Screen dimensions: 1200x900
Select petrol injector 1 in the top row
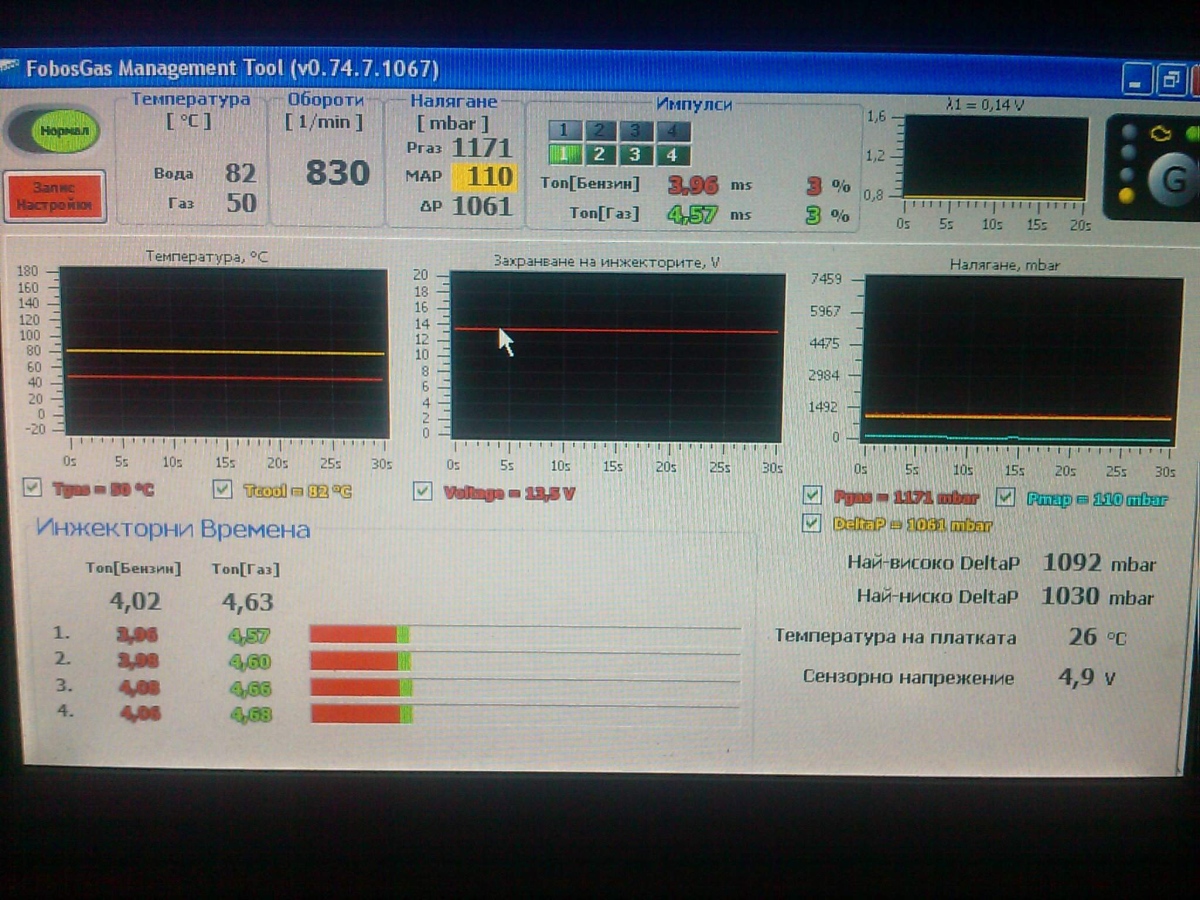click(x=564, y=131)
